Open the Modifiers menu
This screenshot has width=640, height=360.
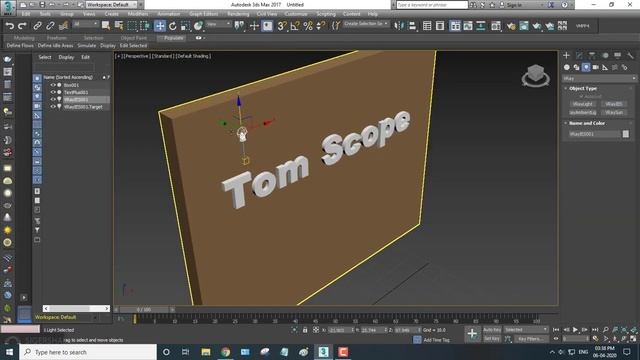tap(138, 14)
